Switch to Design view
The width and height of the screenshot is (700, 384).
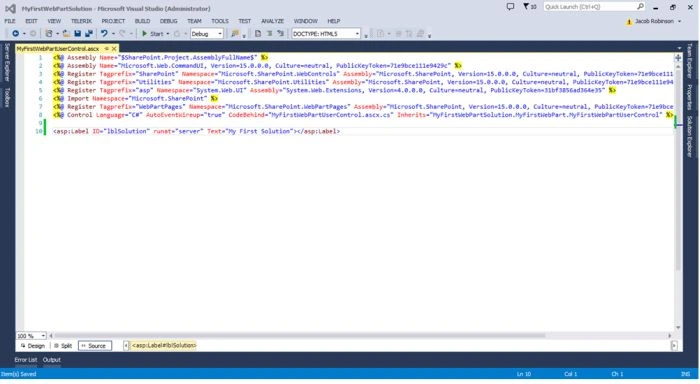[33, 346]
